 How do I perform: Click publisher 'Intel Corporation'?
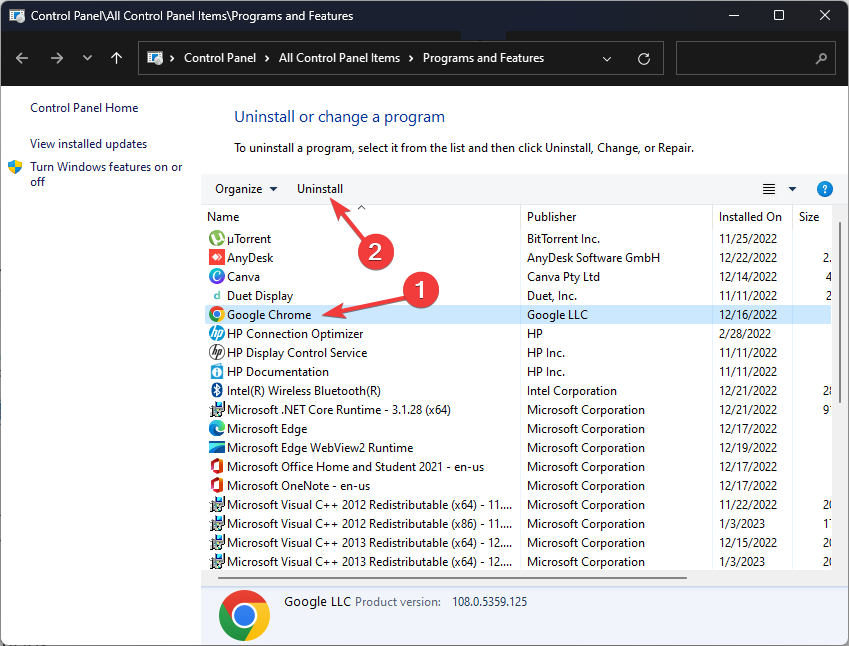pos(572,390)
